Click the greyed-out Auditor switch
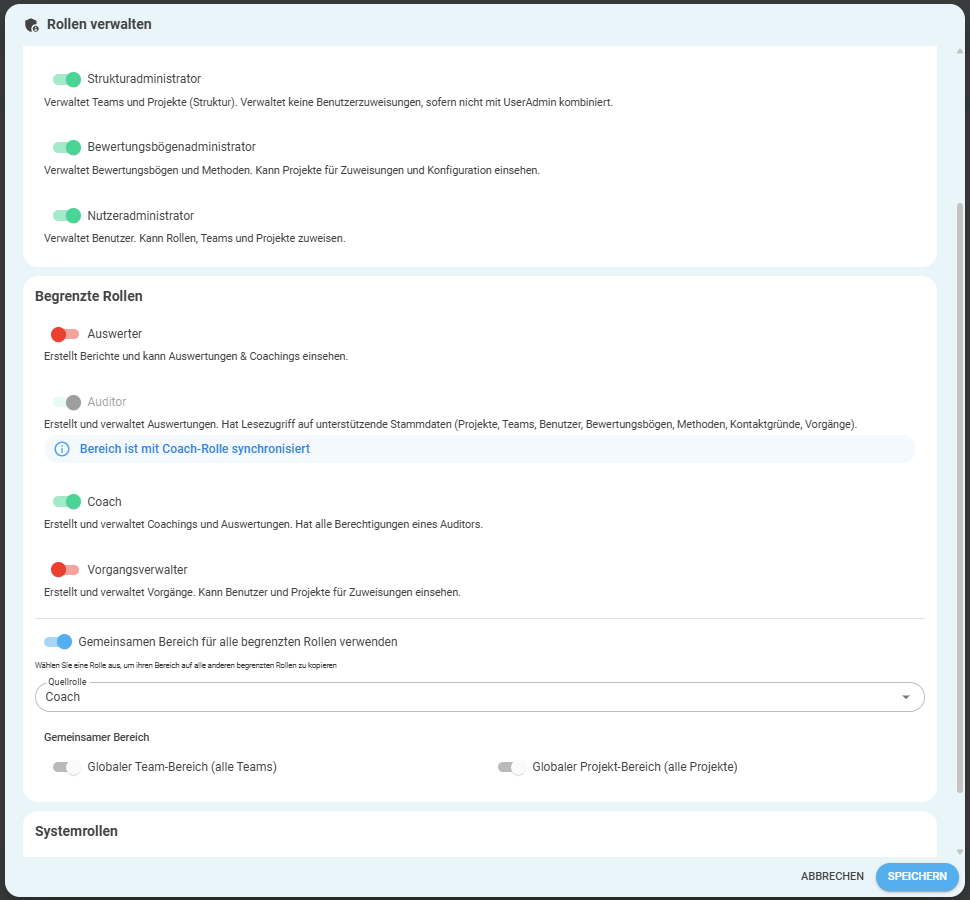970x900 pixels. pyautogui.click(x=67, y=402)
